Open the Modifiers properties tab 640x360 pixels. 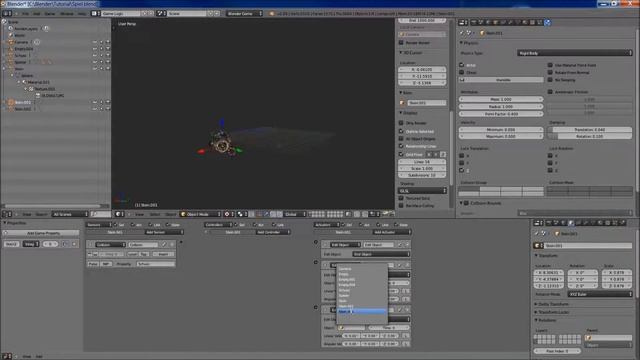coord(511,22)
